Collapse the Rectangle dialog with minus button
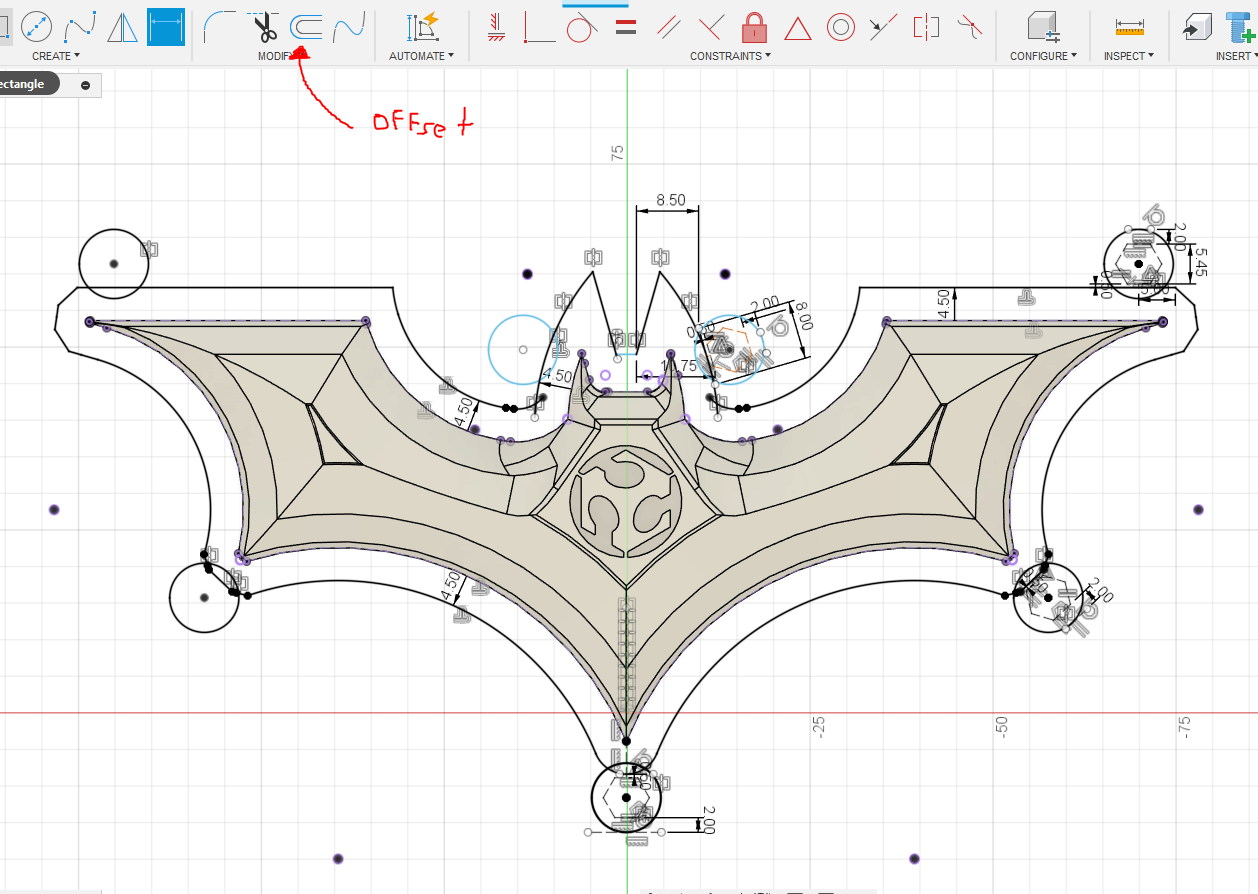The width and height of the screenshot is (1258, 894). (x=85, y=85)
